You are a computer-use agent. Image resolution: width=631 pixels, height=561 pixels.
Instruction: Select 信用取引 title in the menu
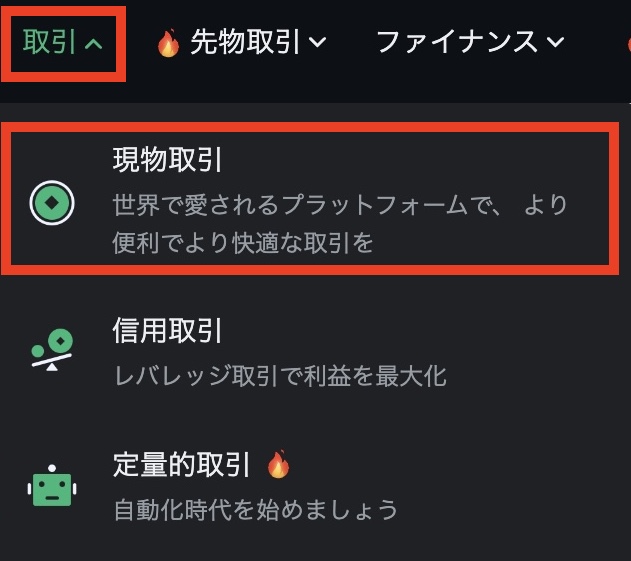[167, 330]
